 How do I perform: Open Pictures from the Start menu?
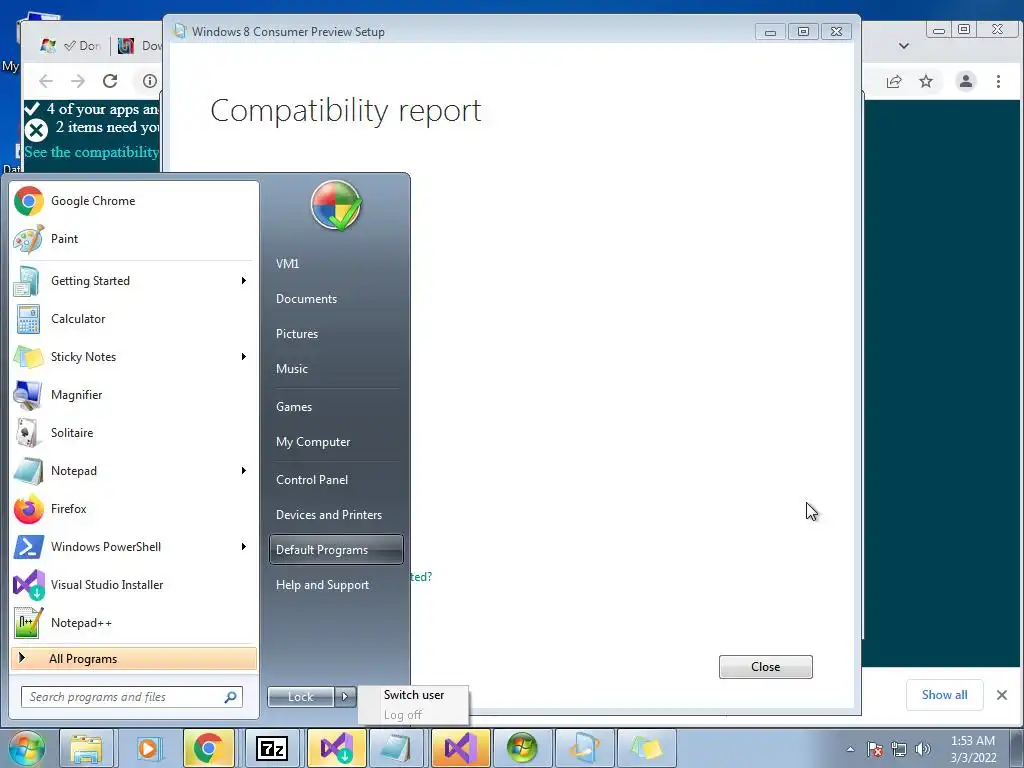point(336,334)
